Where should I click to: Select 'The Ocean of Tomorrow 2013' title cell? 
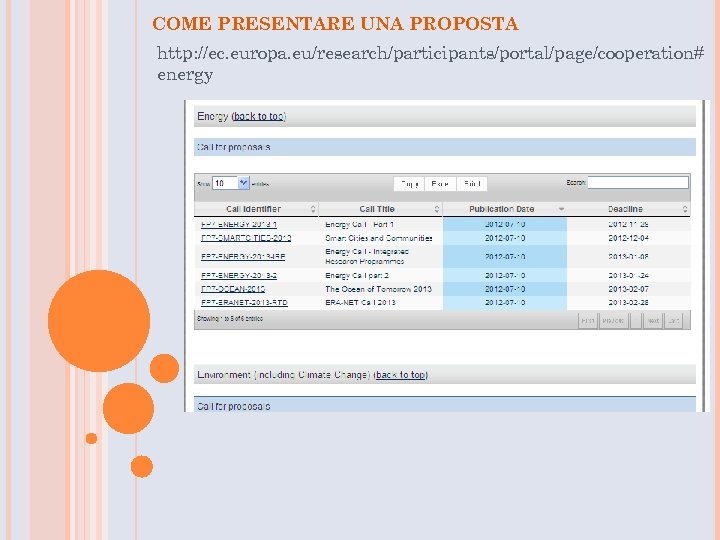378,289
